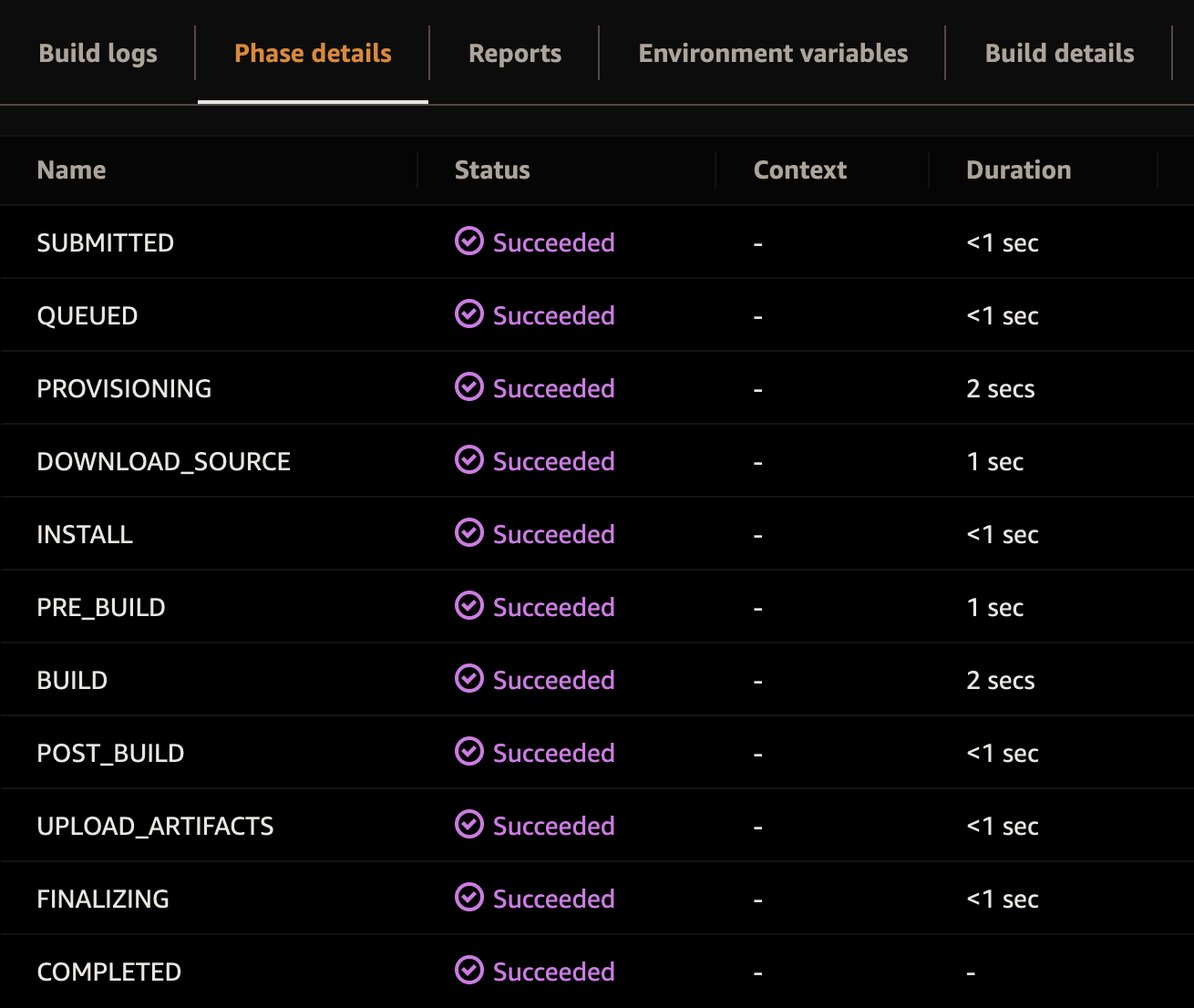The image size is (1194, 1008).
Task: Click the checkmark icon beside UPLOAD_ARTIFACTS
Action: tap(468, 826)
